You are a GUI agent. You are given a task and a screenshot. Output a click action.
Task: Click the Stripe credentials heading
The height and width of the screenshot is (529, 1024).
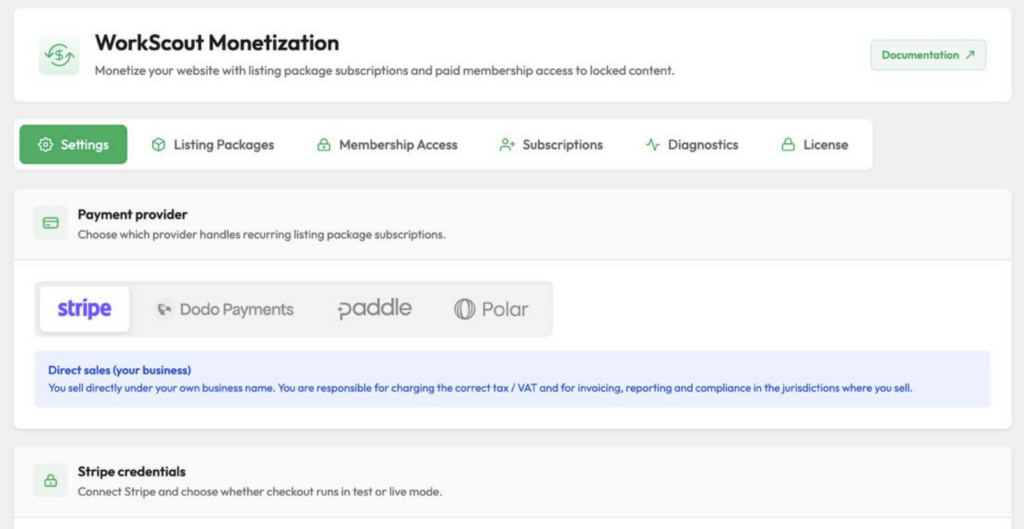point(131,472)
